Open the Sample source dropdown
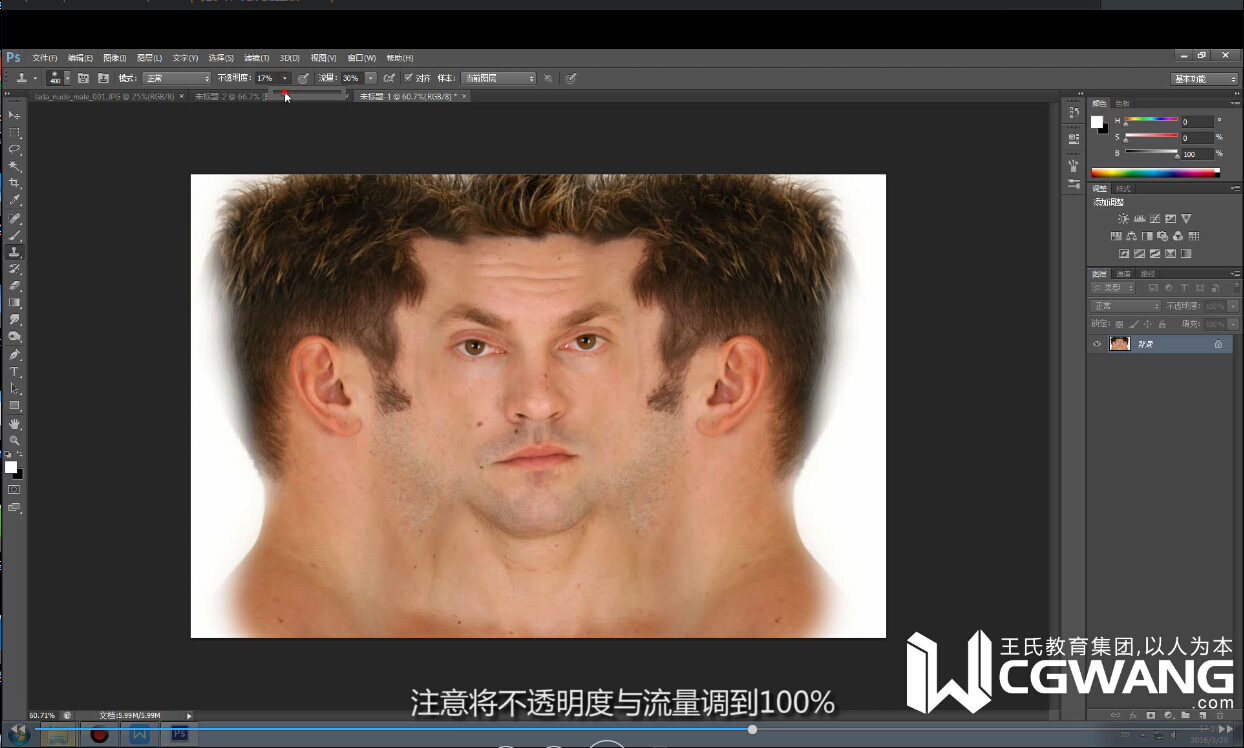The width and height of the screenshot is (1244, 748). coord(498,78)
